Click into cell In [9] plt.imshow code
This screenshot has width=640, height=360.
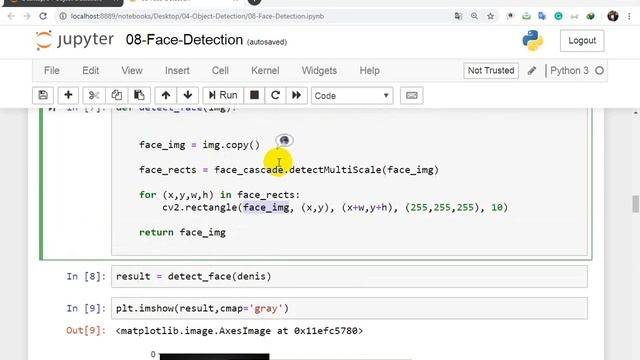[x=349, y=308]
